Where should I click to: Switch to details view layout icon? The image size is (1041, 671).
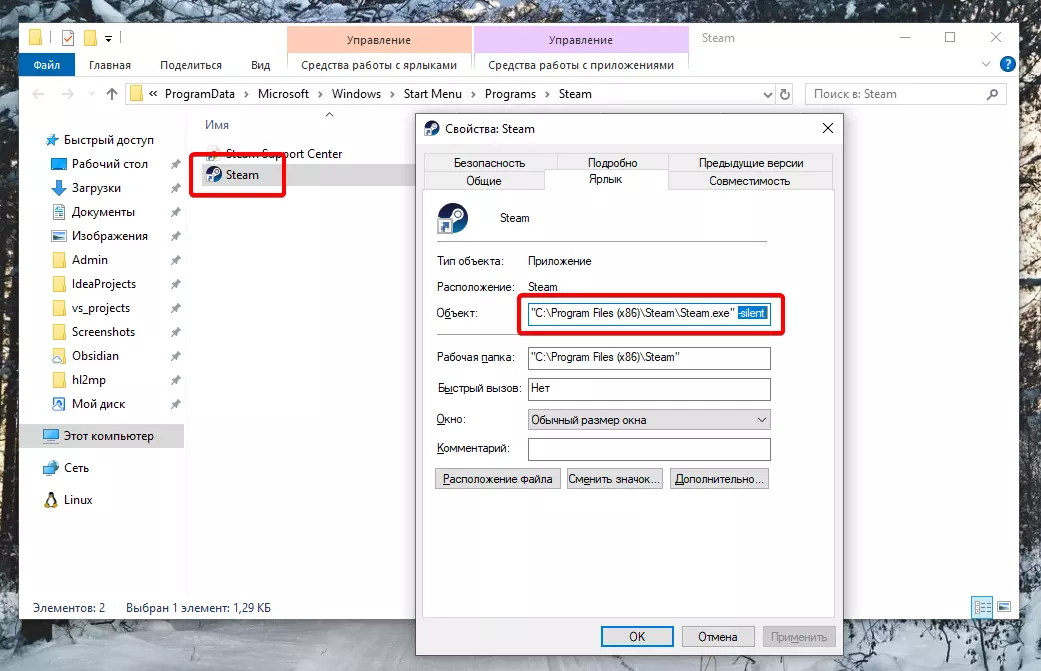[982, 607]
